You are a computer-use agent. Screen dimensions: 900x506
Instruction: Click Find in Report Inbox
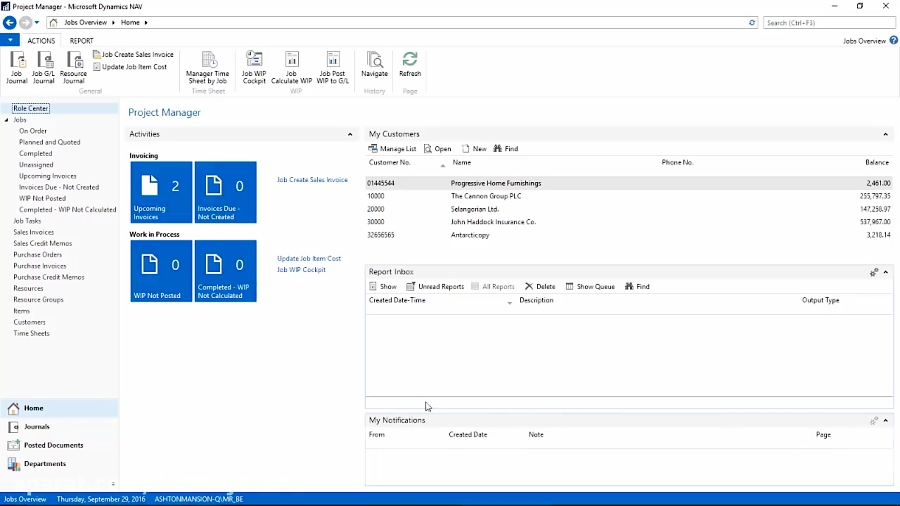[637, 286]
